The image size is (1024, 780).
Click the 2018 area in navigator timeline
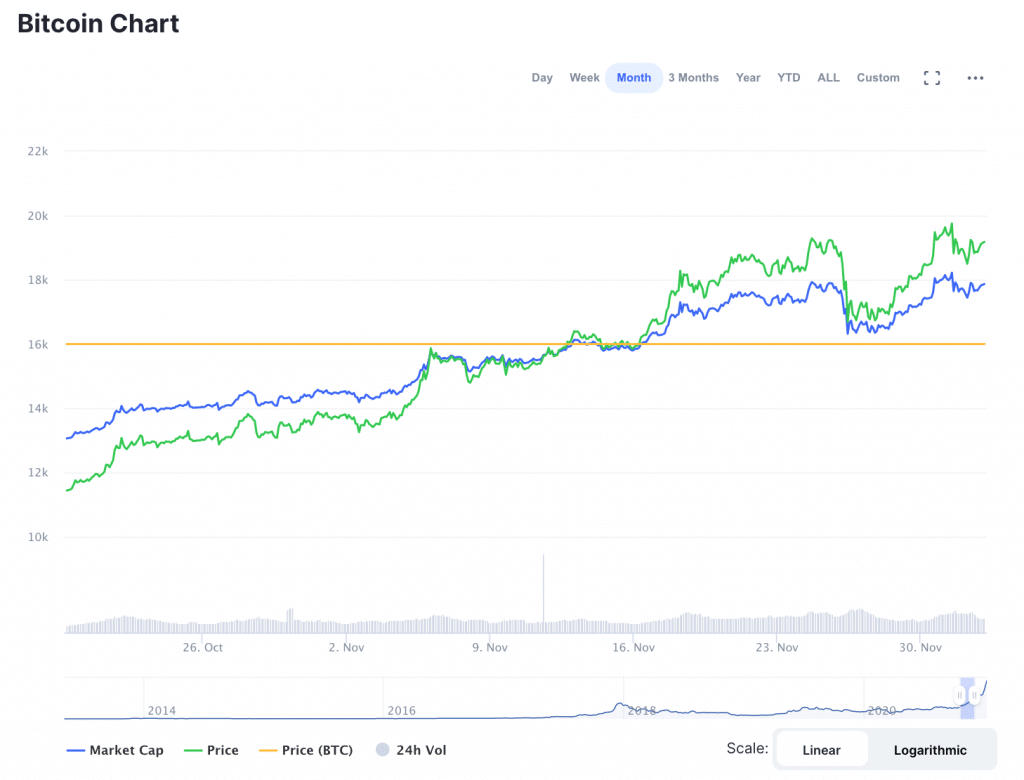click(x=641, y=708)
